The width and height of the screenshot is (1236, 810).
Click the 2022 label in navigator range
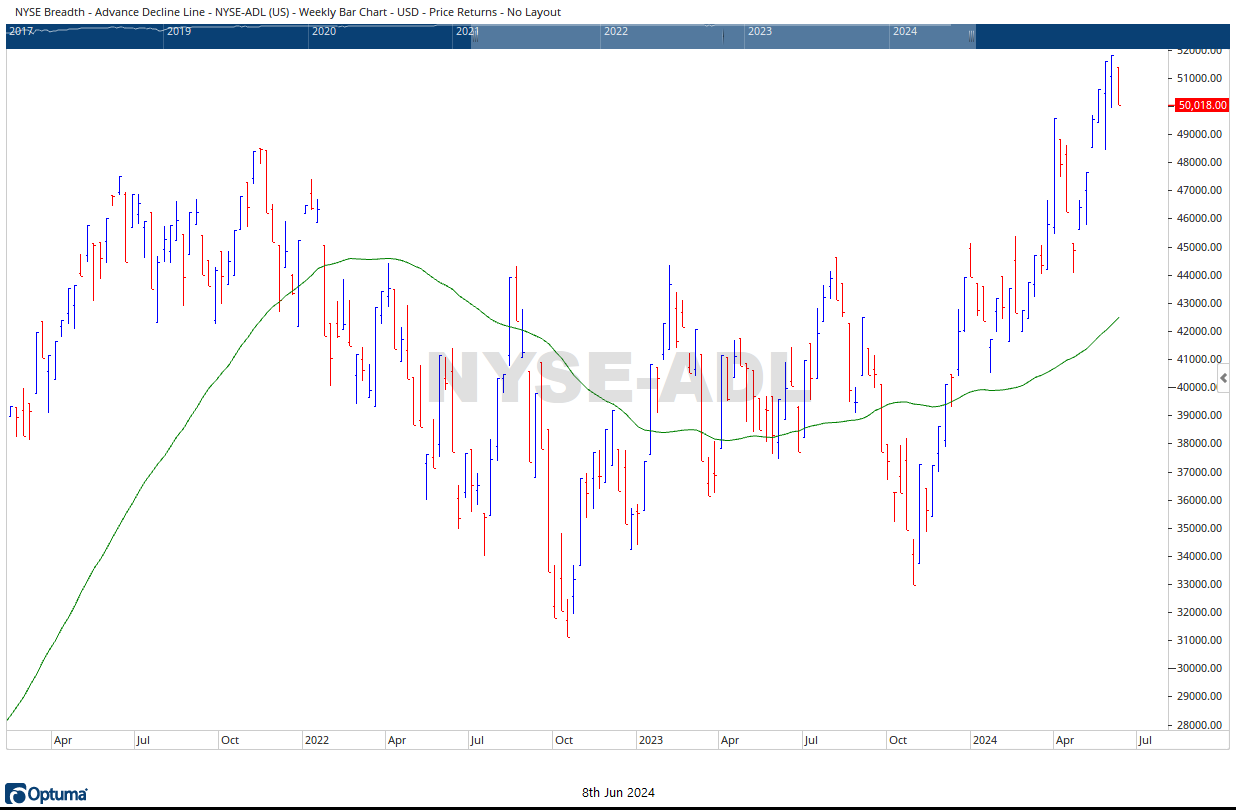click(615, 31)
